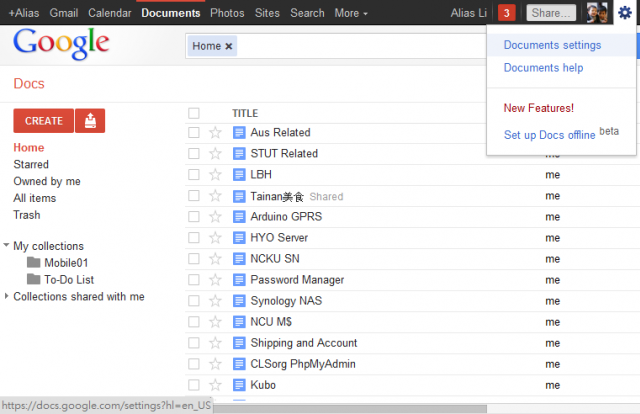Viewport: 640px width, 414px height.
Task: Click the horizontal scrollbar at bottom
Action: coord(350,409)
